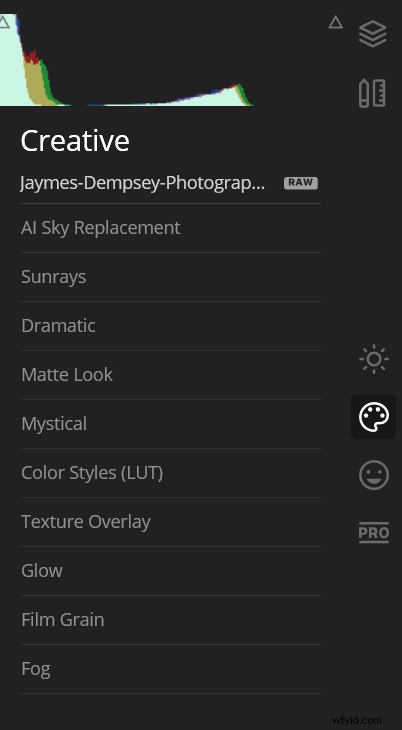
Task: Open the PRO tools icon
Action: pos(374,533)
